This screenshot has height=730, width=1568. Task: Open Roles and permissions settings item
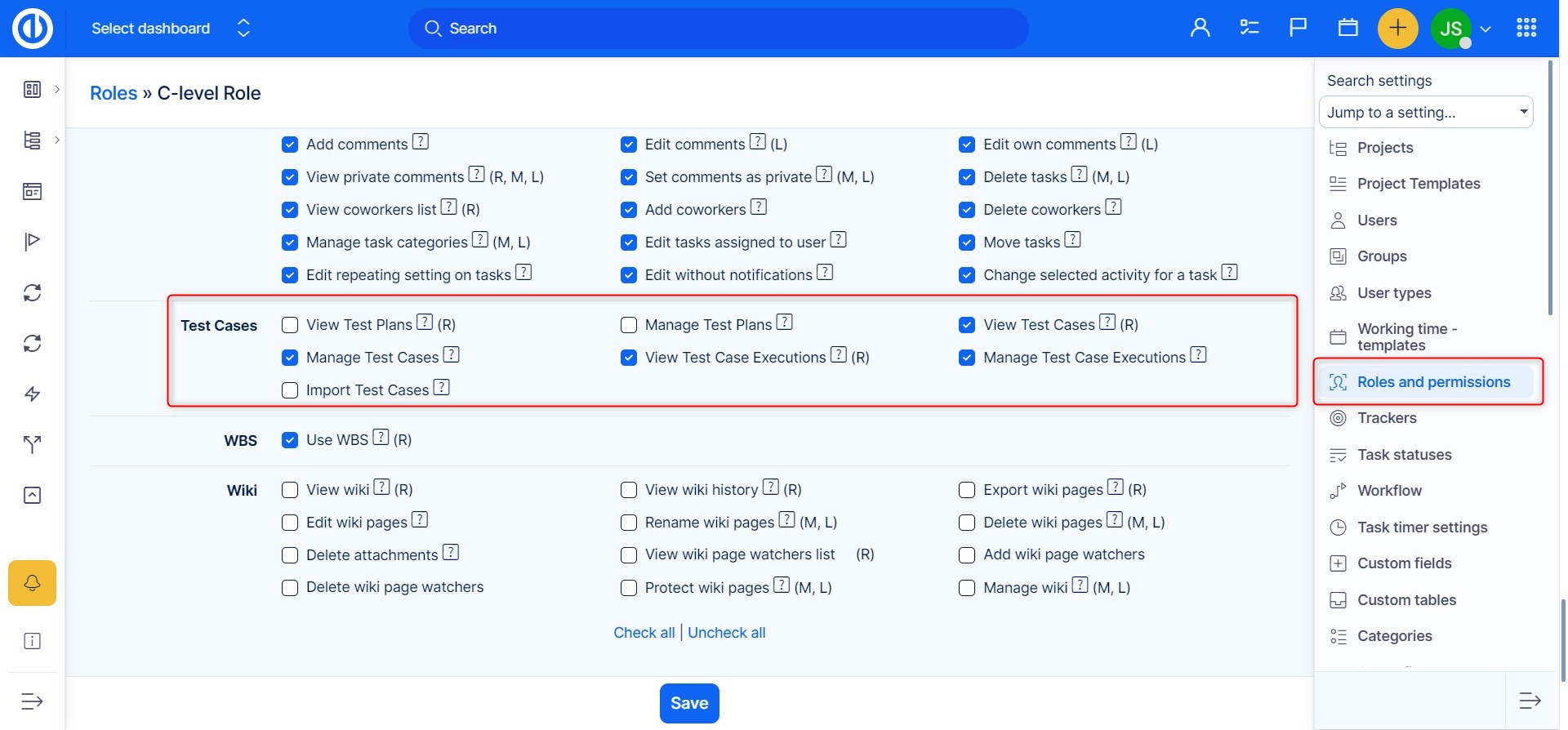click(x=1432, y=382)
